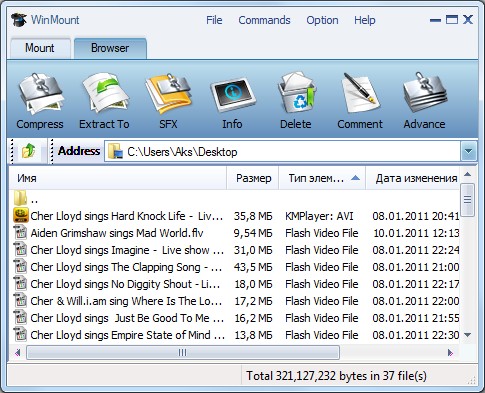Click the date 08.01.2011 21:55

click(416, 318)
